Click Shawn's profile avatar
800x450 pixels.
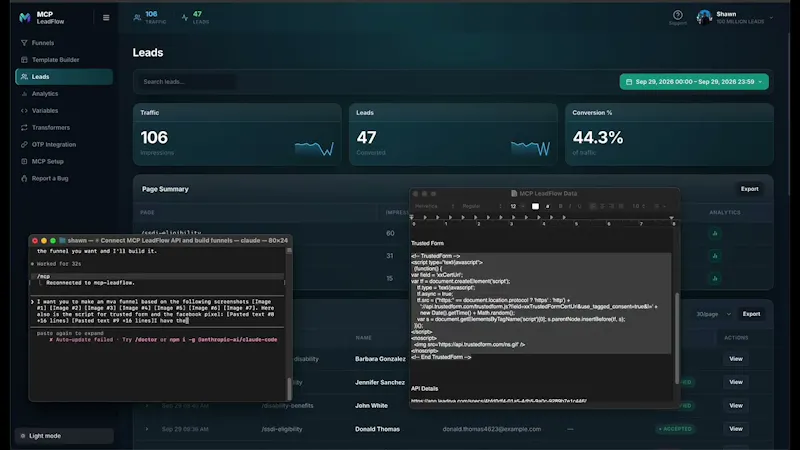click(x=704, y=17)
